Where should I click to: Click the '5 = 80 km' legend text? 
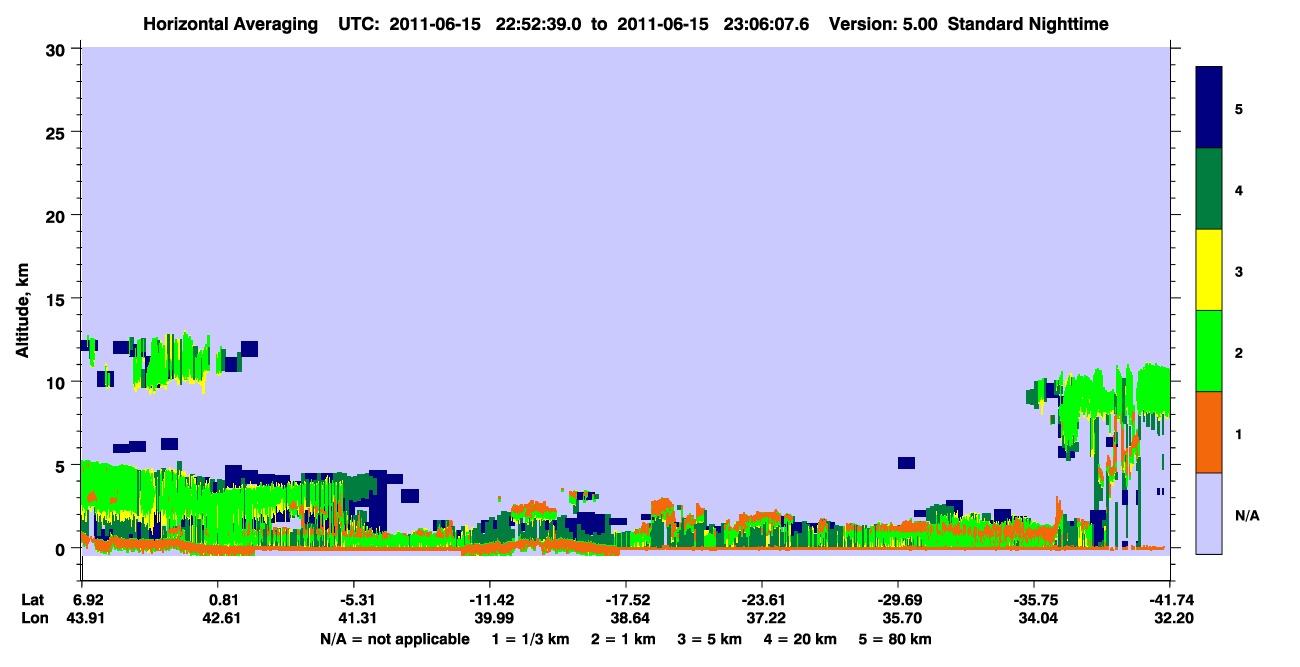click(896, 639)
